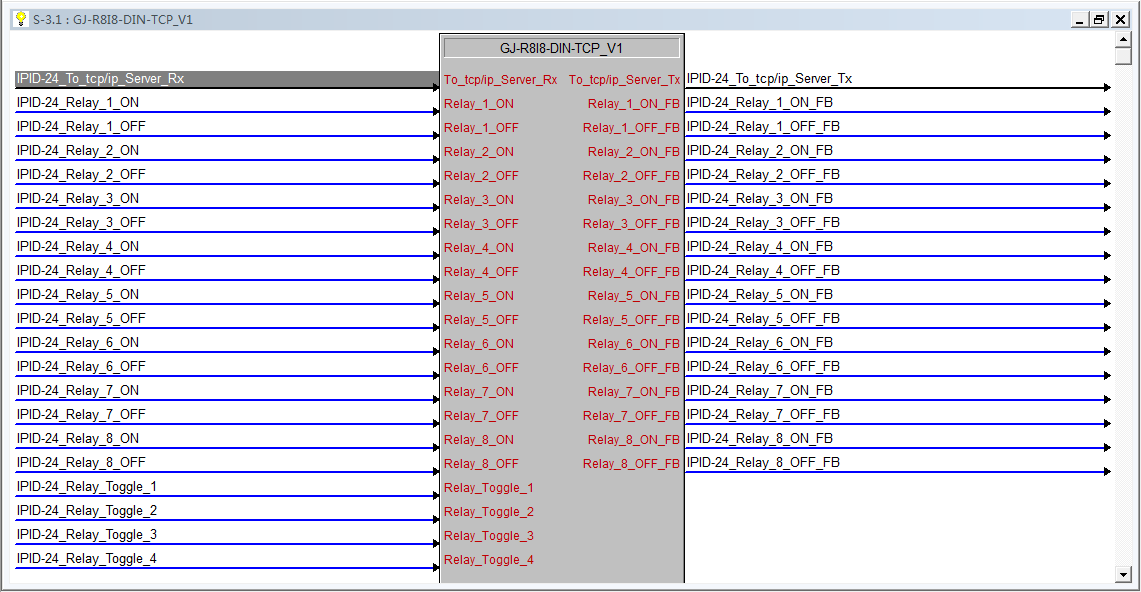This screenshot has width=1141, height=592.
Task: Select the IPID-24_Relay_4_ON_FB output signal
Action: [897, 247]
